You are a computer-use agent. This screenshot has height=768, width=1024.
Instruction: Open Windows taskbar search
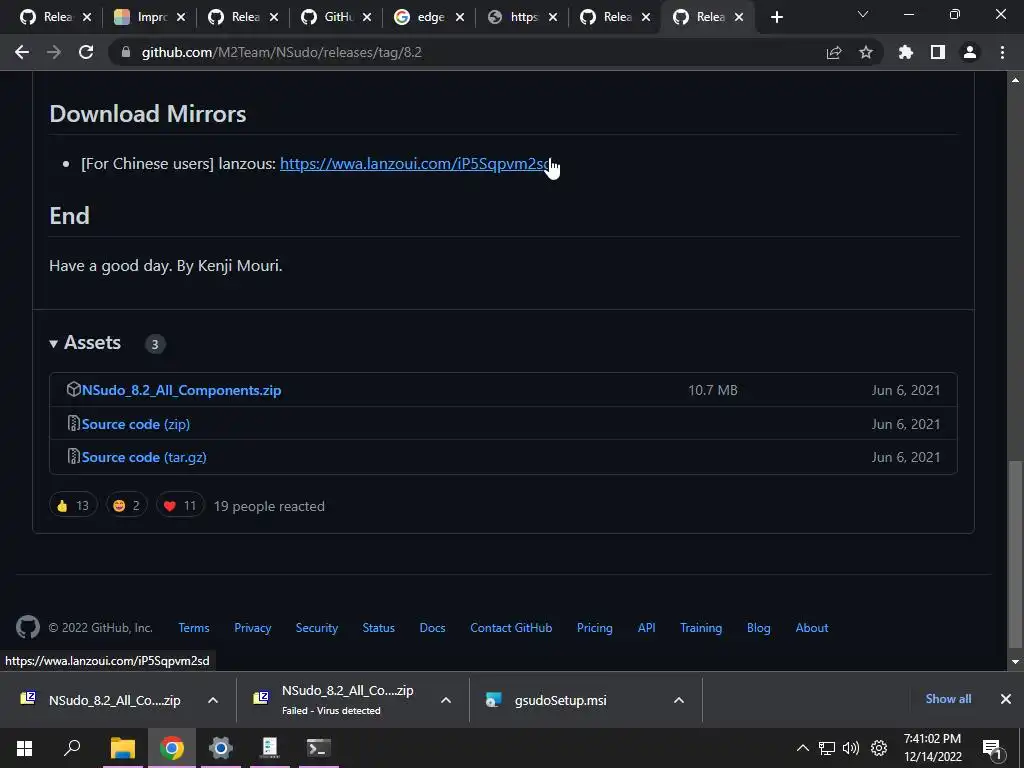(72, 748)
